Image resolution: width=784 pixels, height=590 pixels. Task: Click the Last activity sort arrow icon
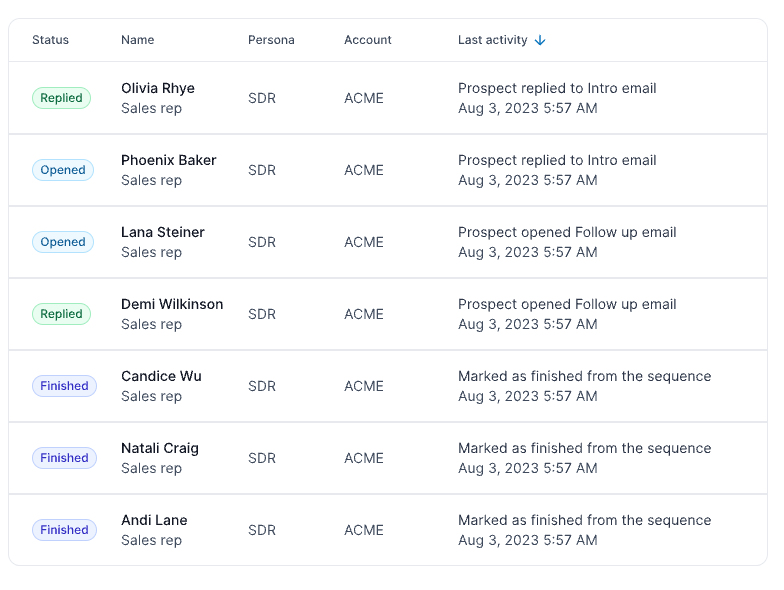pyautogui.click(x=541, y=40)
